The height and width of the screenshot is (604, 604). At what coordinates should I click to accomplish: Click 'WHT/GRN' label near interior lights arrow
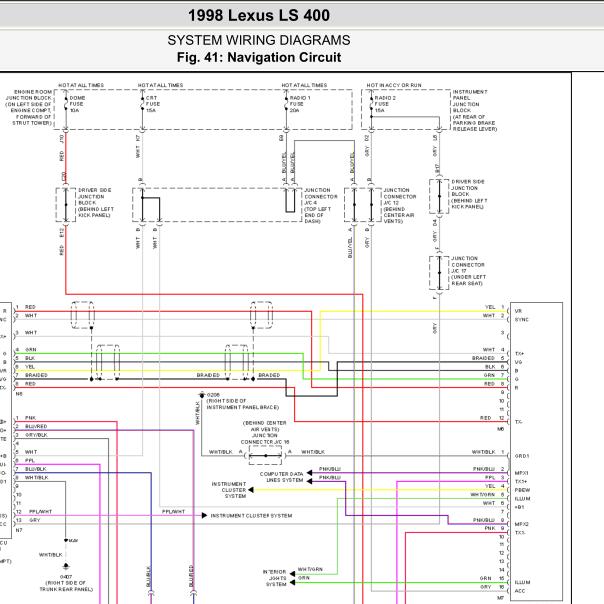[x=310, y=569]
